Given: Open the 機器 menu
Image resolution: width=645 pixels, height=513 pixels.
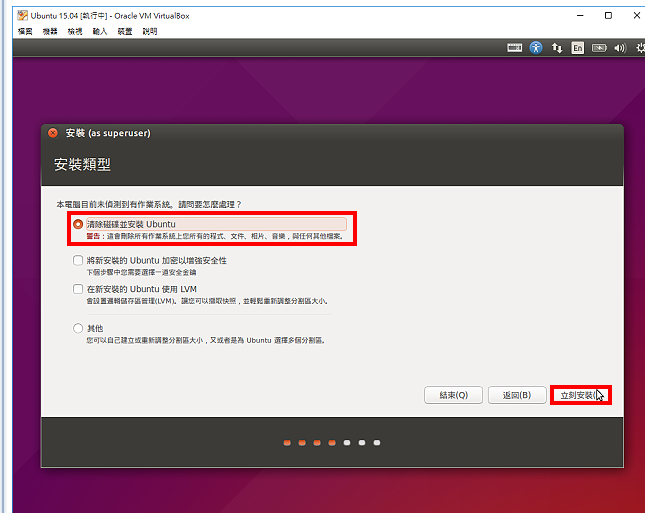Looking at the screenshot, I should pyautogui.click(x=50, y=31).
